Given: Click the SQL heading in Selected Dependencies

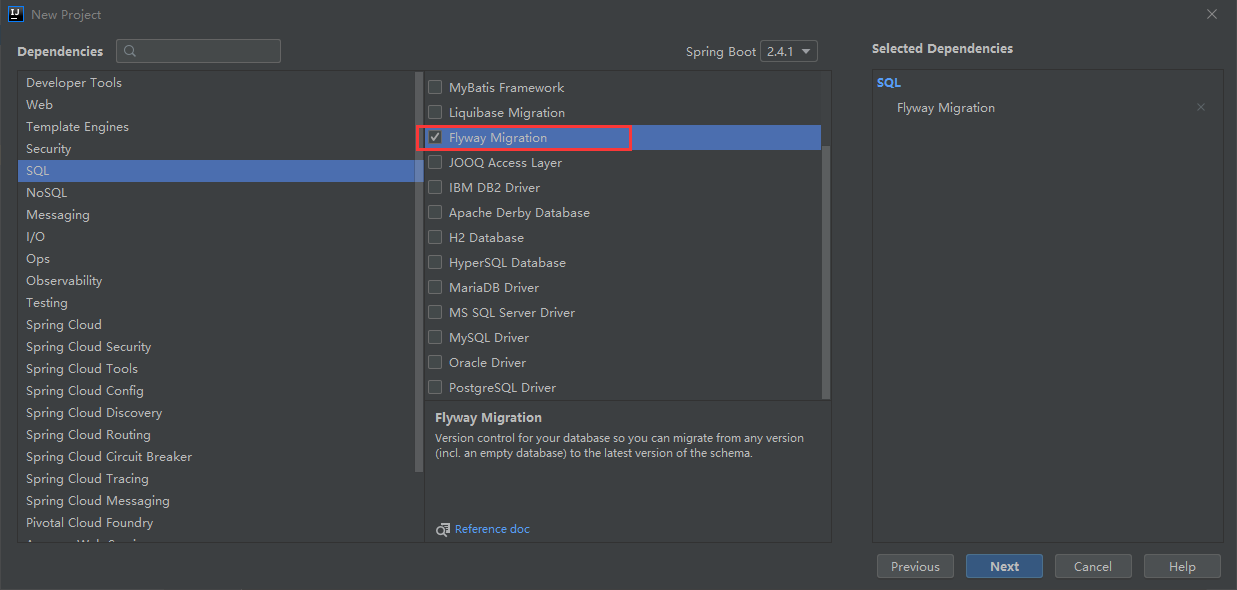Looking at the screenshot, I should 889,83.
